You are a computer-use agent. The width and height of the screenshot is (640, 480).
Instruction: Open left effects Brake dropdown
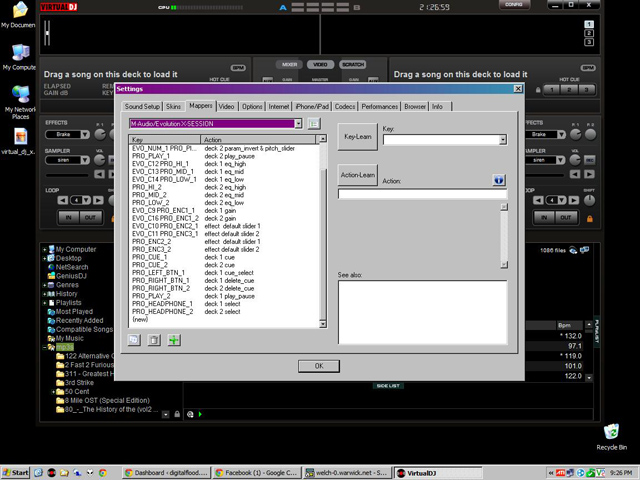(85, 134)
